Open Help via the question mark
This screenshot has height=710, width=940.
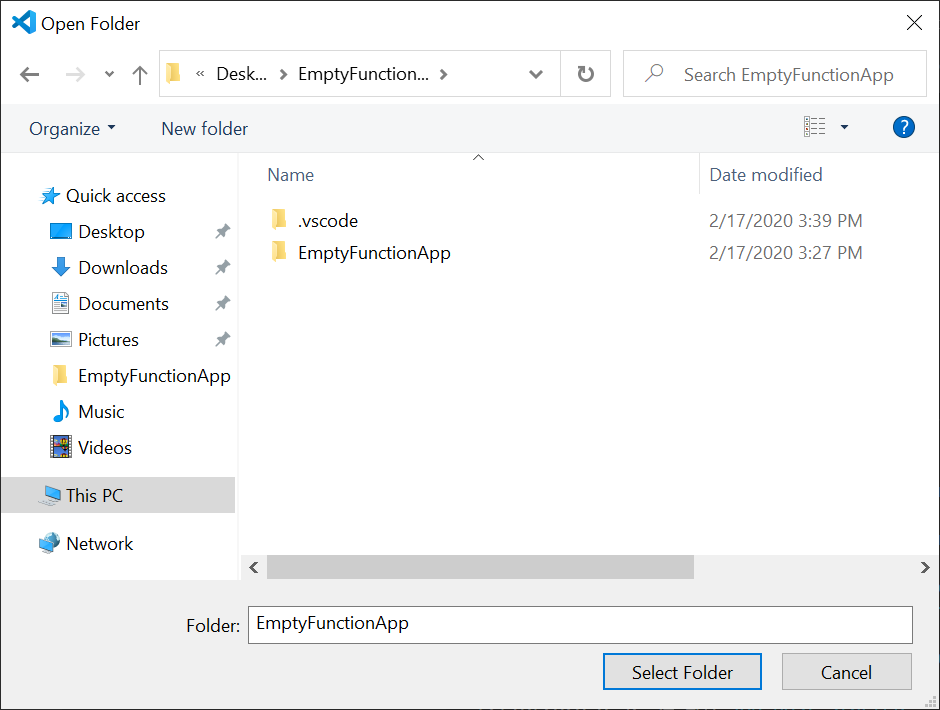(903, 127)
